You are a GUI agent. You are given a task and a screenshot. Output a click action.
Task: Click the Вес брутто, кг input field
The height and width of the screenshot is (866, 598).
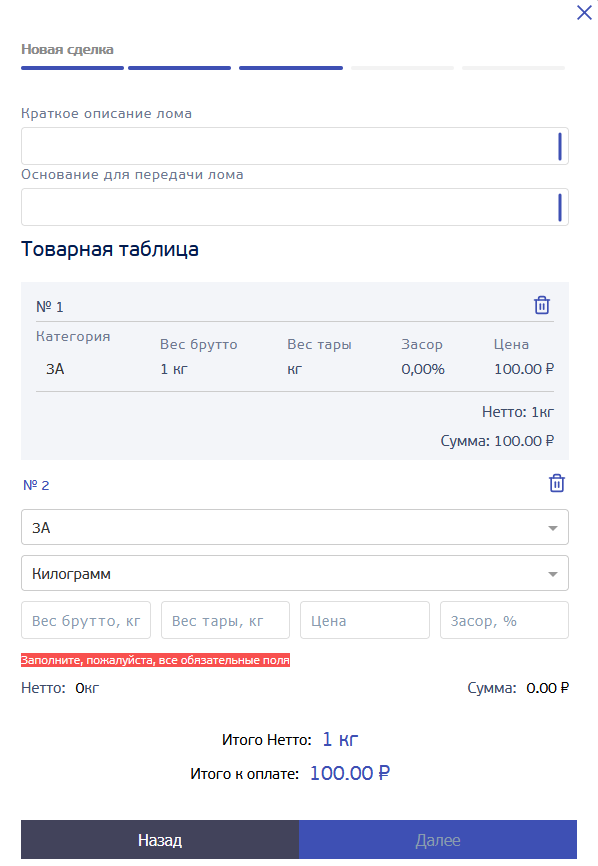tap(86, 620)
